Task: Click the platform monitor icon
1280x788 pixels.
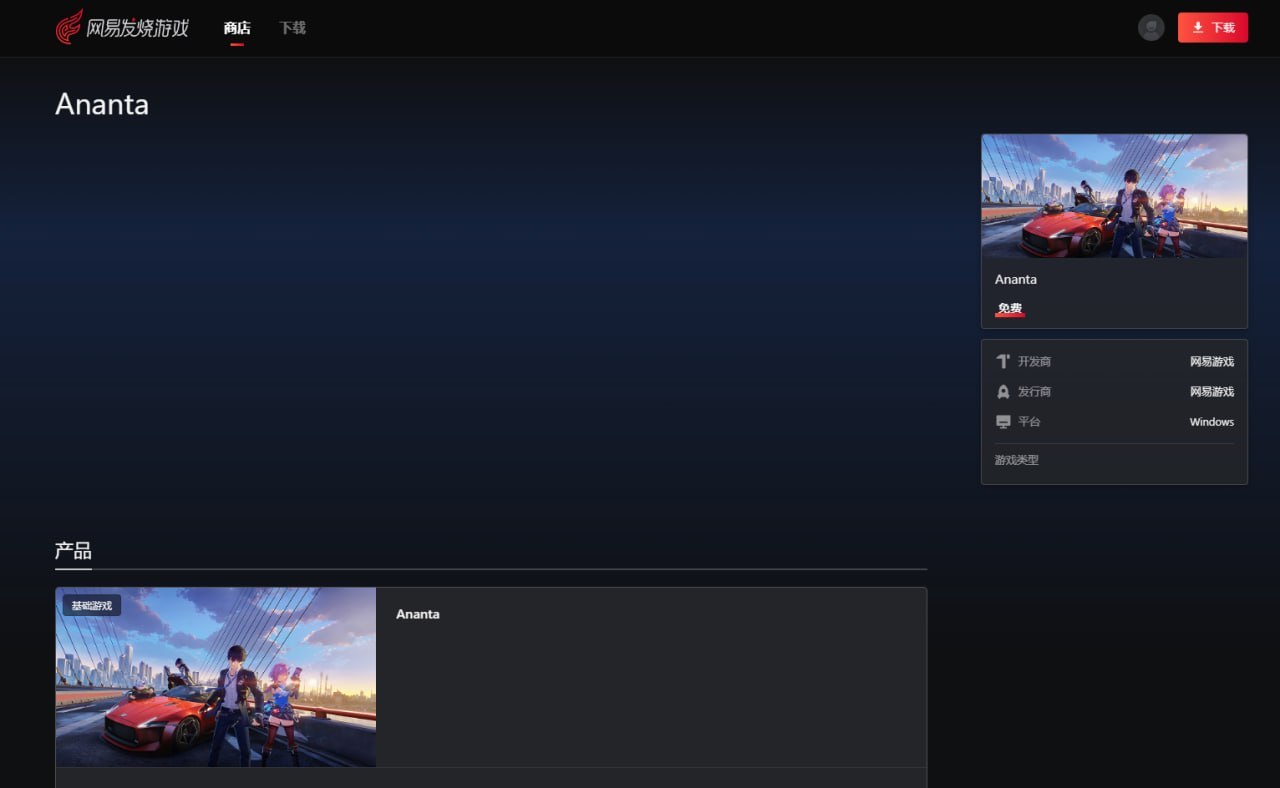Action: (1003, 422)
